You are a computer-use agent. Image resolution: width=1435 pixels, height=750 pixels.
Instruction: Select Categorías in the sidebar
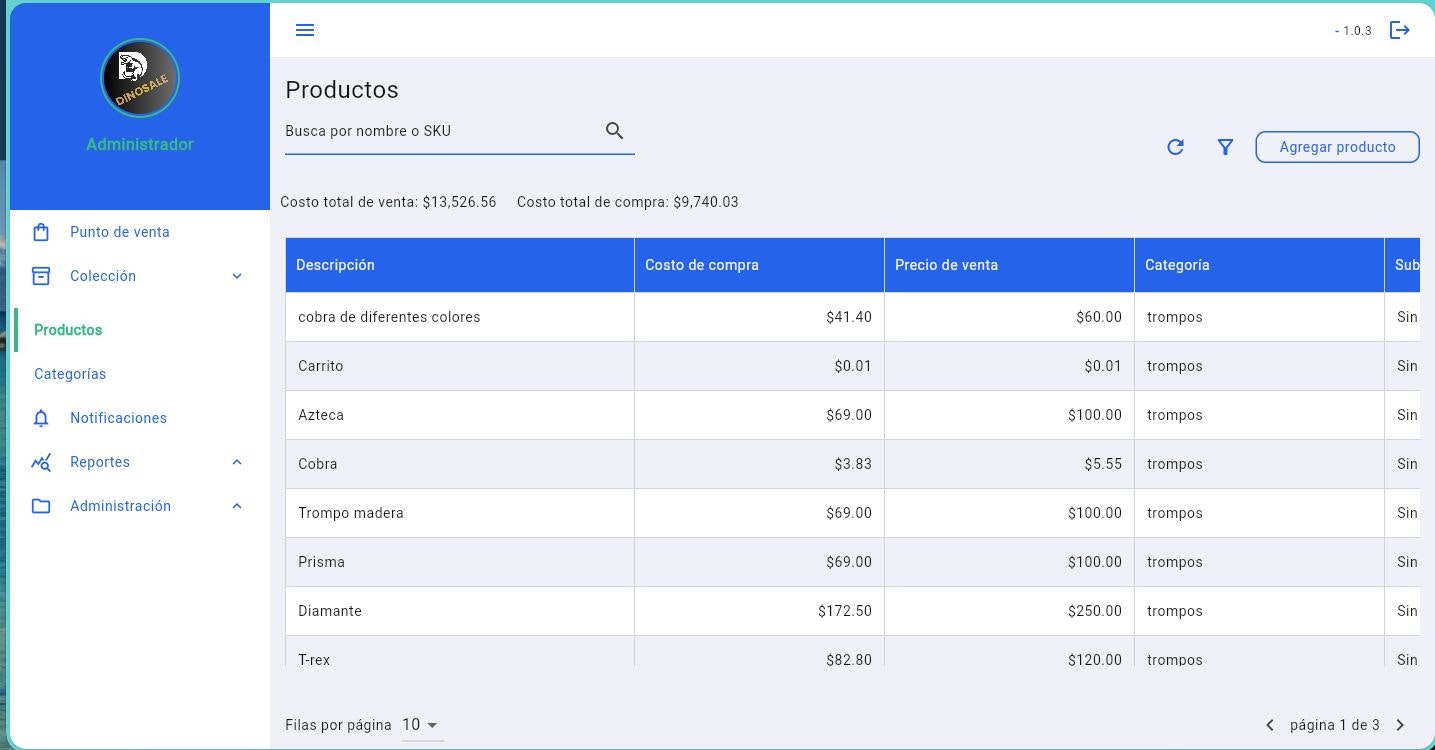70,374
